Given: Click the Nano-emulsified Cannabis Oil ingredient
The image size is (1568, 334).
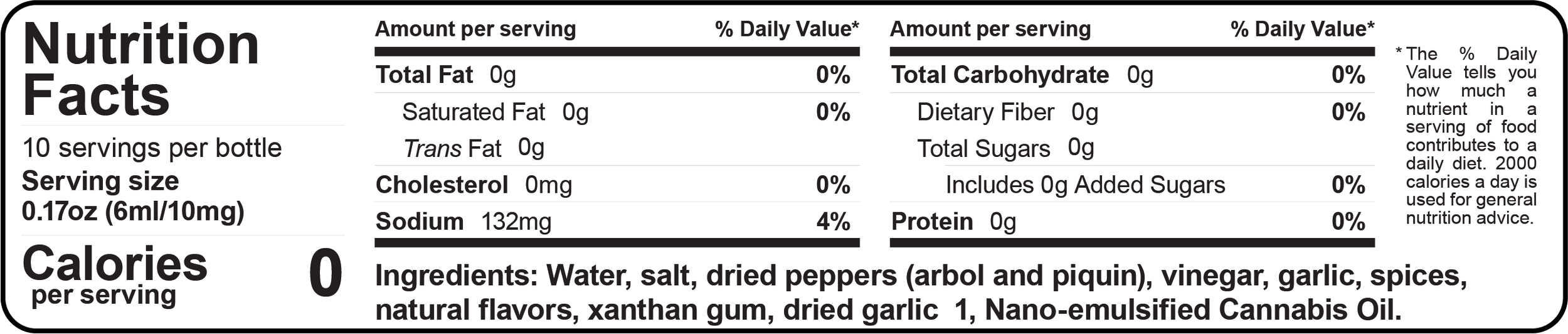Looking at the screenshot, I should (x=1193, y=310).
